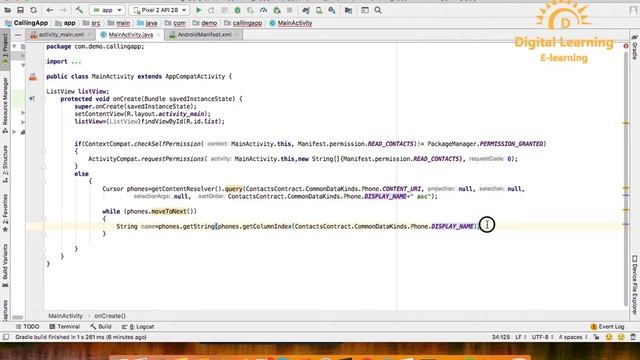Toggle the Gradle side panel
Screen dimensions: 640x360
pos(635,47)
